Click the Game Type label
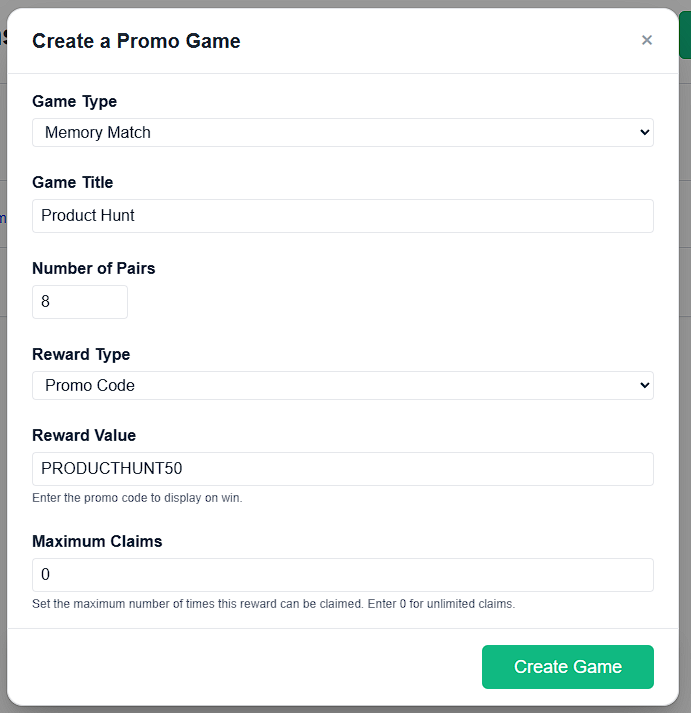This screenshot has height=713, width=691. tap(75, 101)
